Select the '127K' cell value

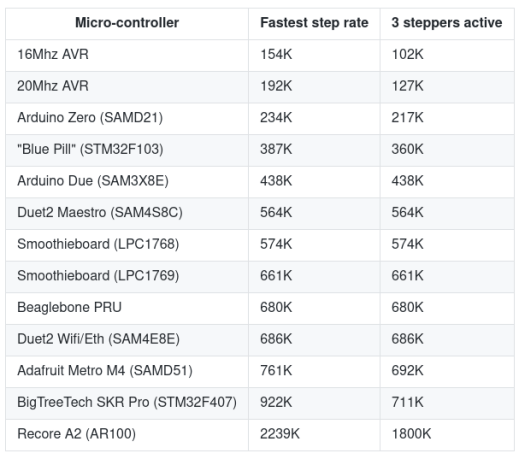pos(407,86)
